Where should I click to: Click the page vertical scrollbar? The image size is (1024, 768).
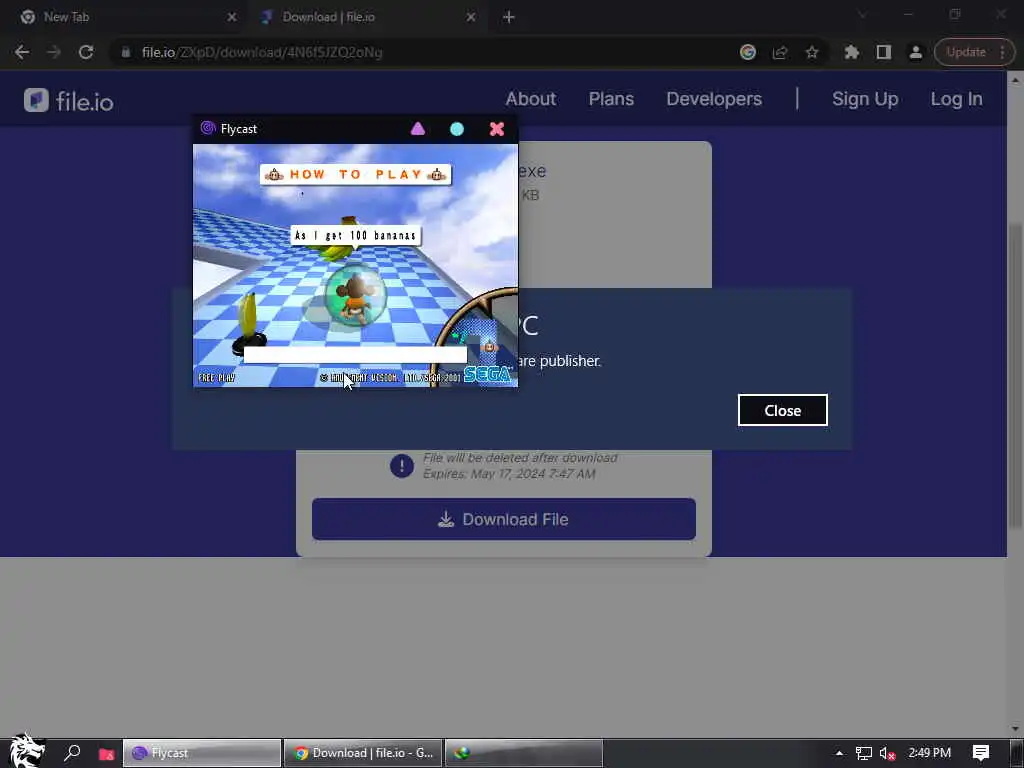coord(1014,376)
